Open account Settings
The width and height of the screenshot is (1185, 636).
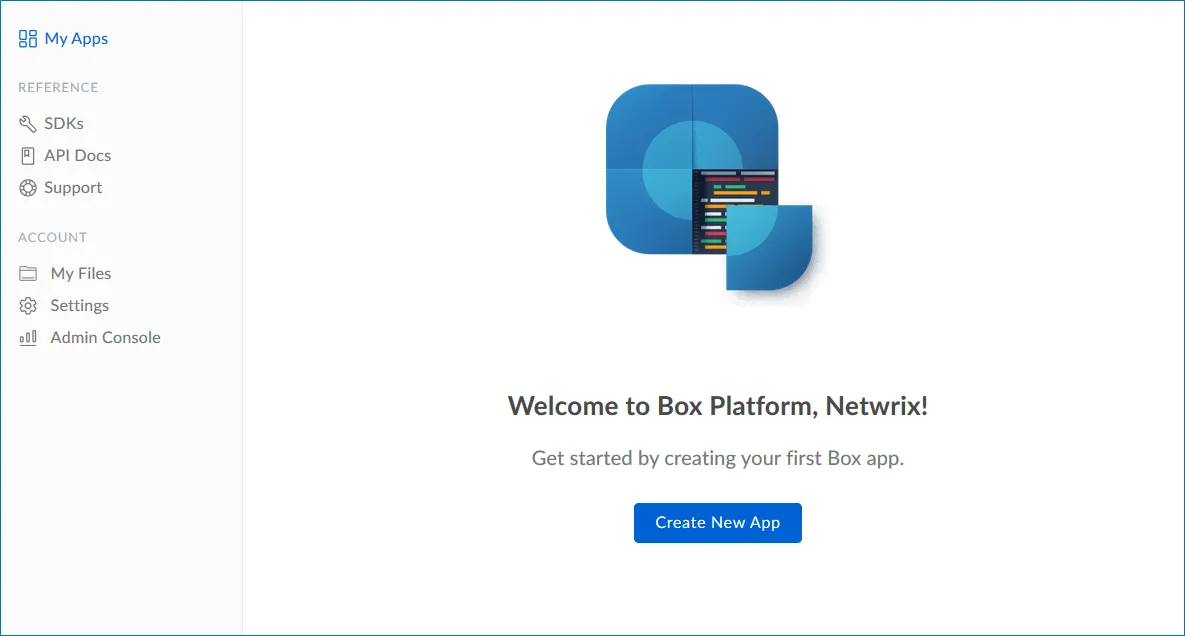coord(79,306)
